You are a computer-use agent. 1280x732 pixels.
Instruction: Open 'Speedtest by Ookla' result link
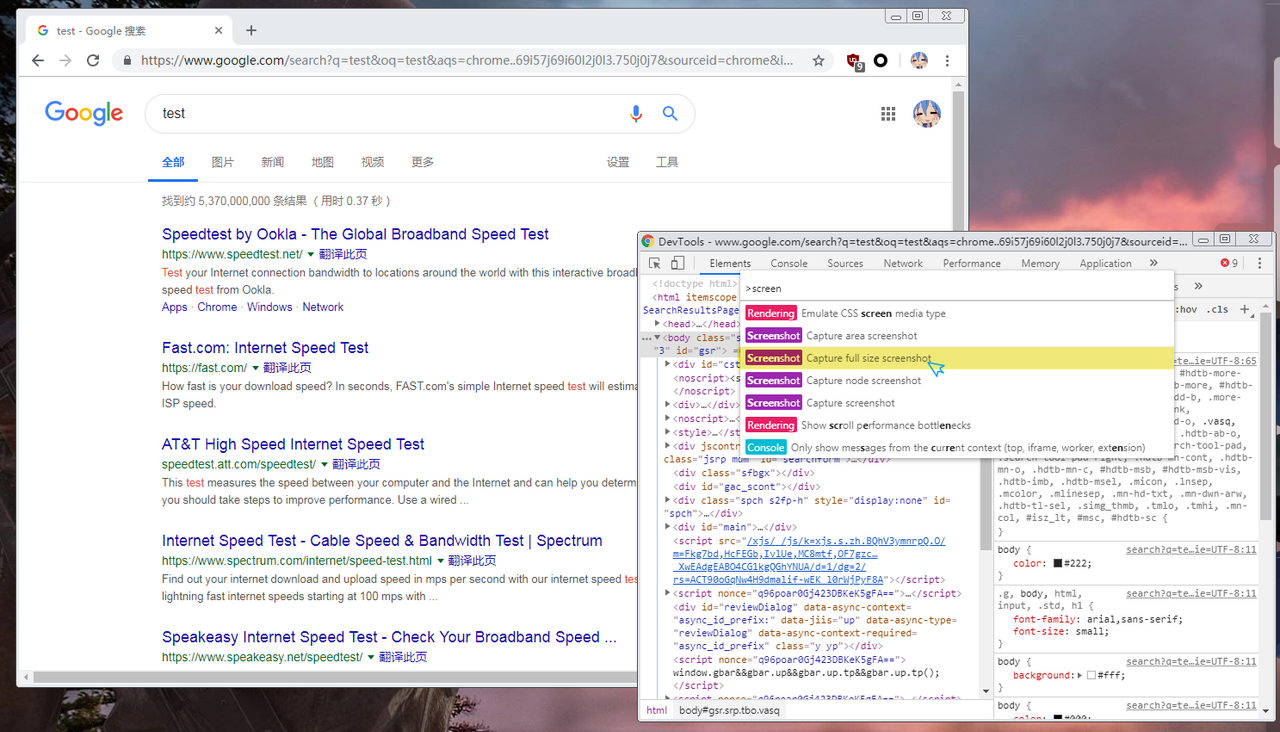(355, 234)
